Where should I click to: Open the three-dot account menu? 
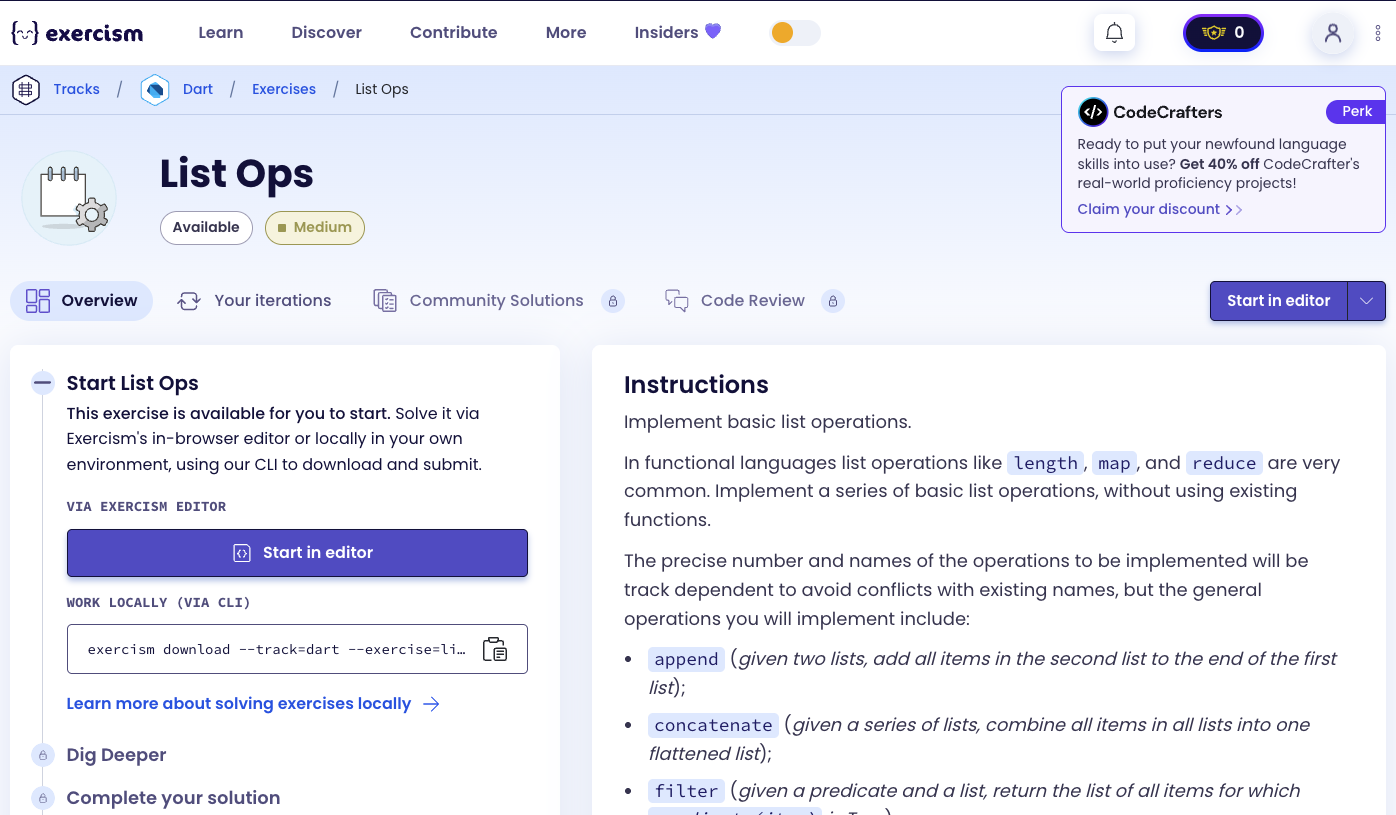[x=1378, y=33]
